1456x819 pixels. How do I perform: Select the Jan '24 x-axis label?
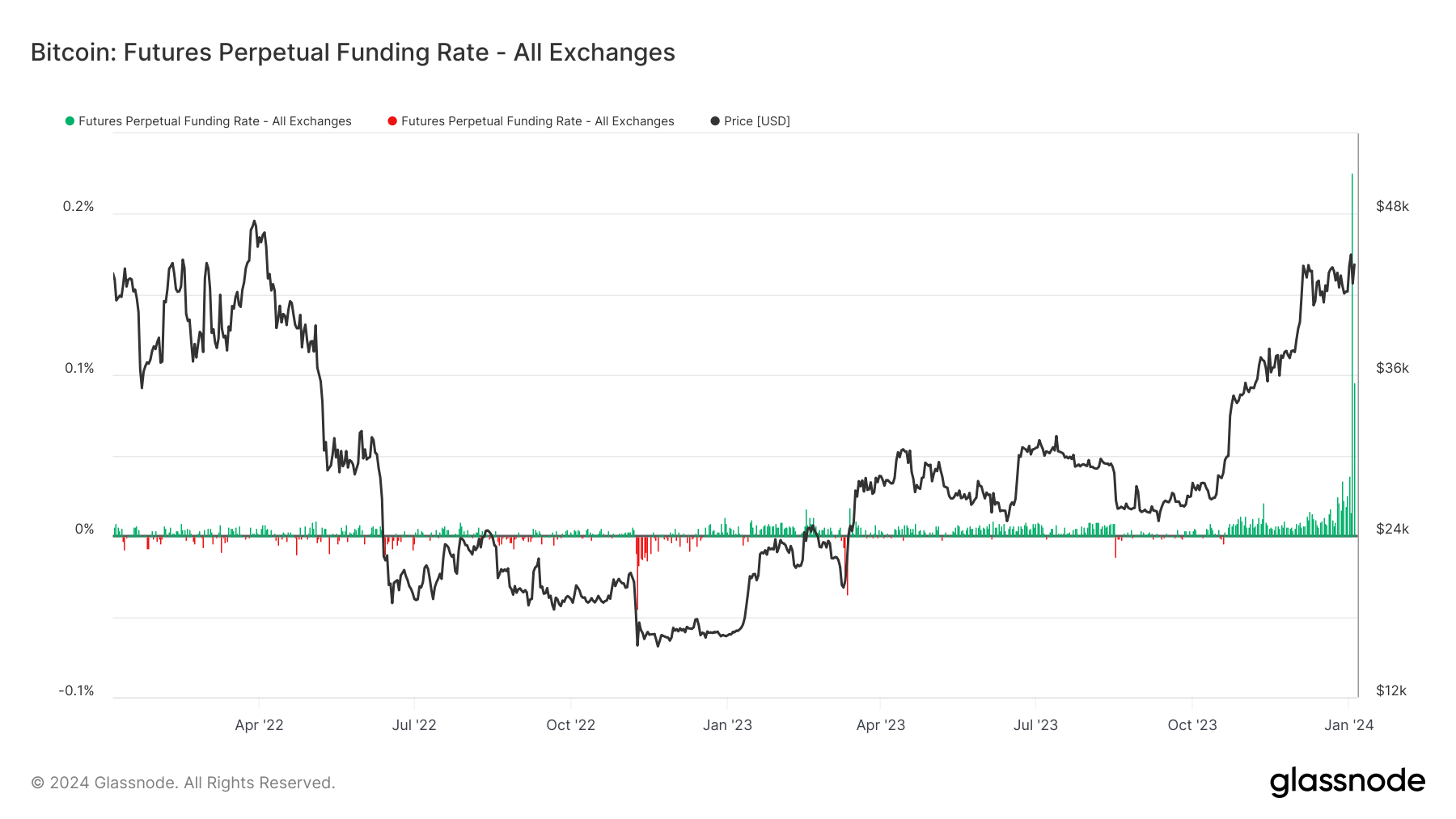click(x=1348, y=725)
